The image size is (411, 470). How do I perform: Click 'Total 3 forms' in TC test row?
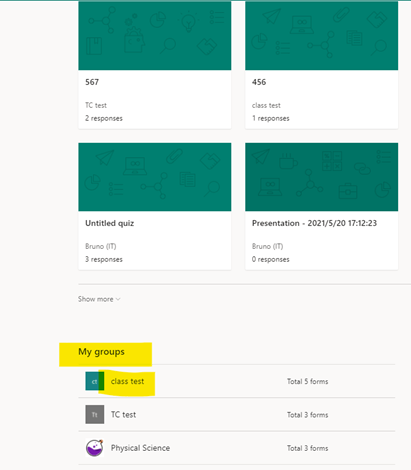point(308,415)
